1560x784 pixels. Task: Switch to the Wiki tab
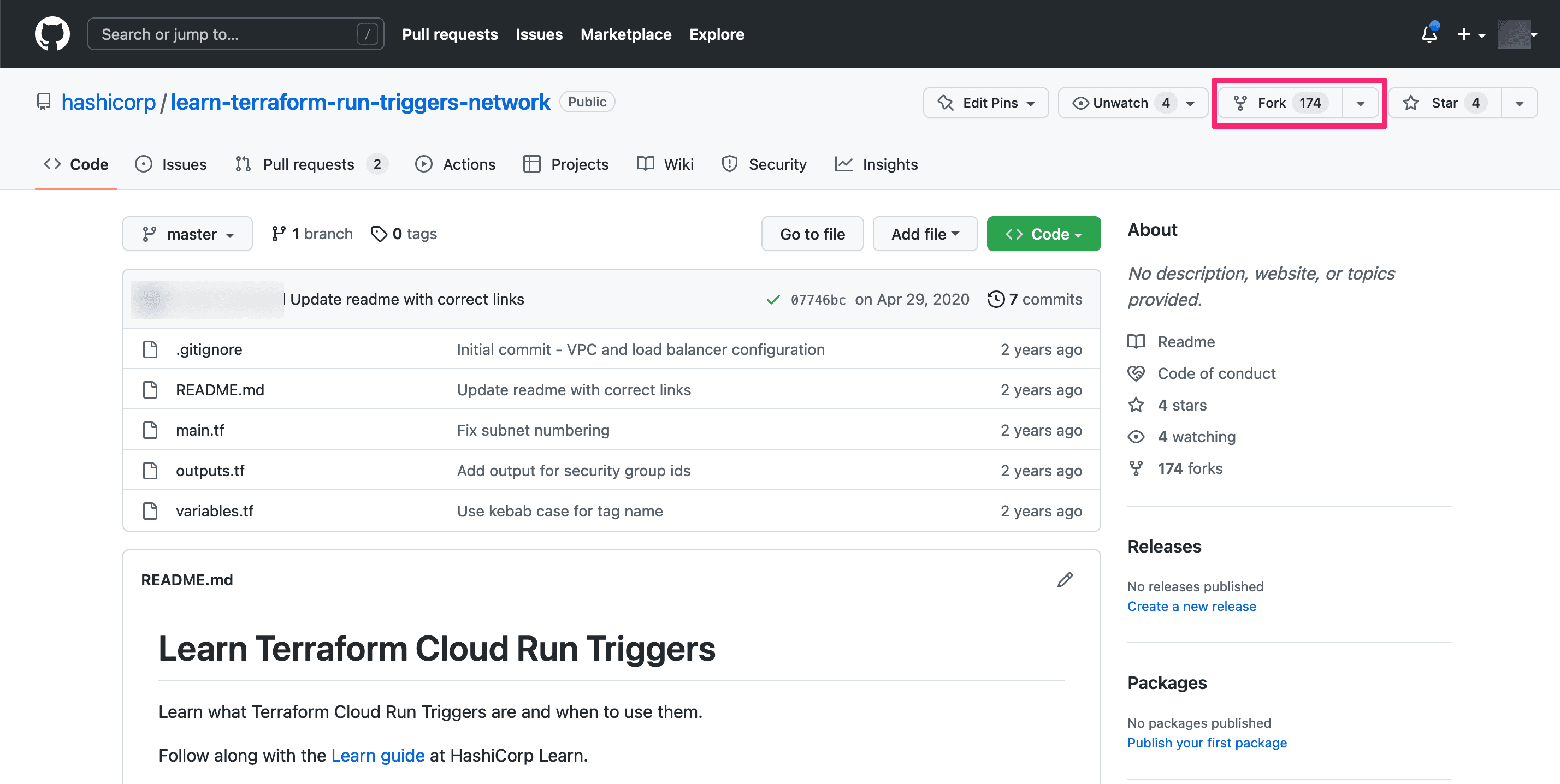(665, 164)
